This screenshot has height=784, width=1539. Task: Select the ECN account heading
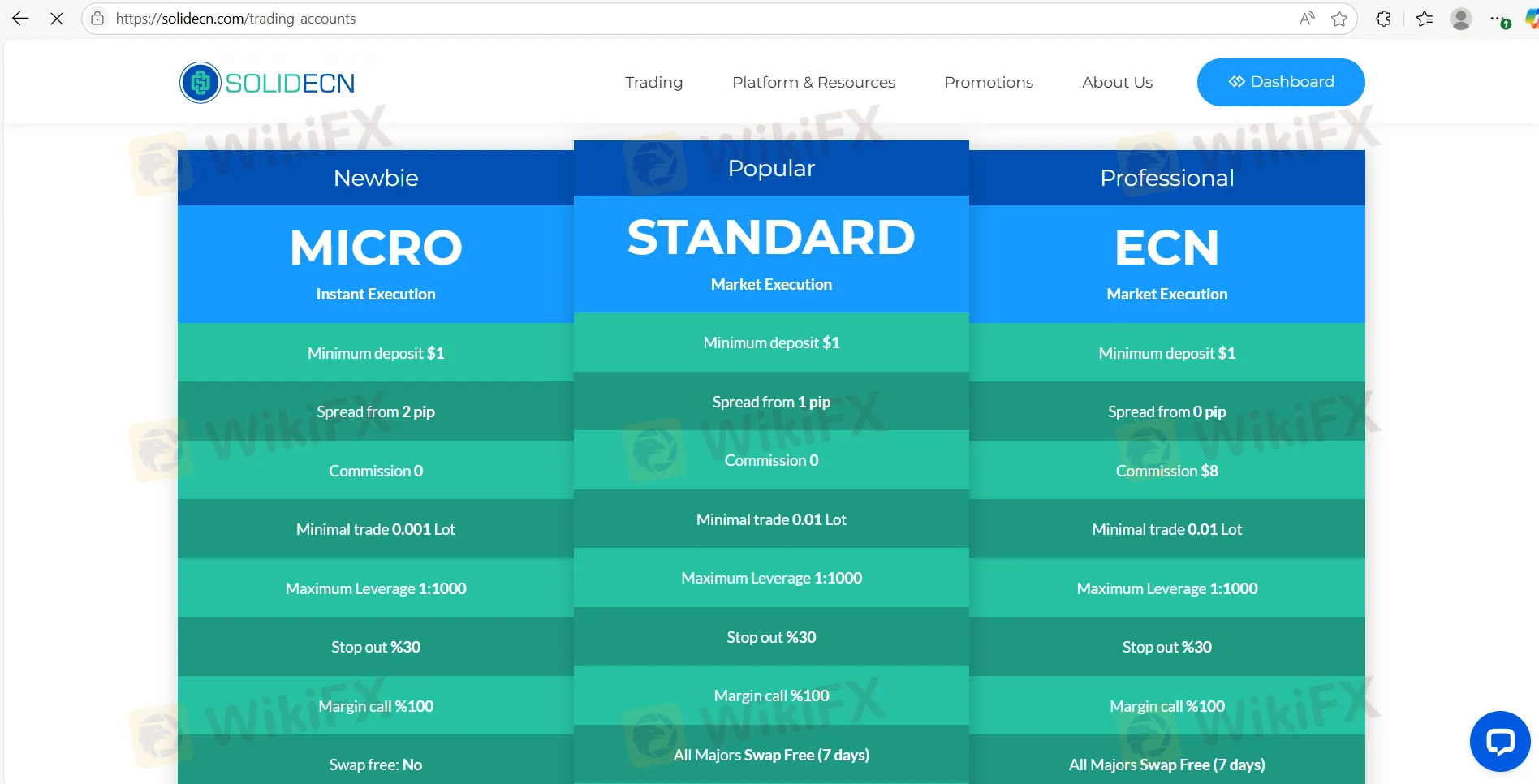coord(1166,248)
